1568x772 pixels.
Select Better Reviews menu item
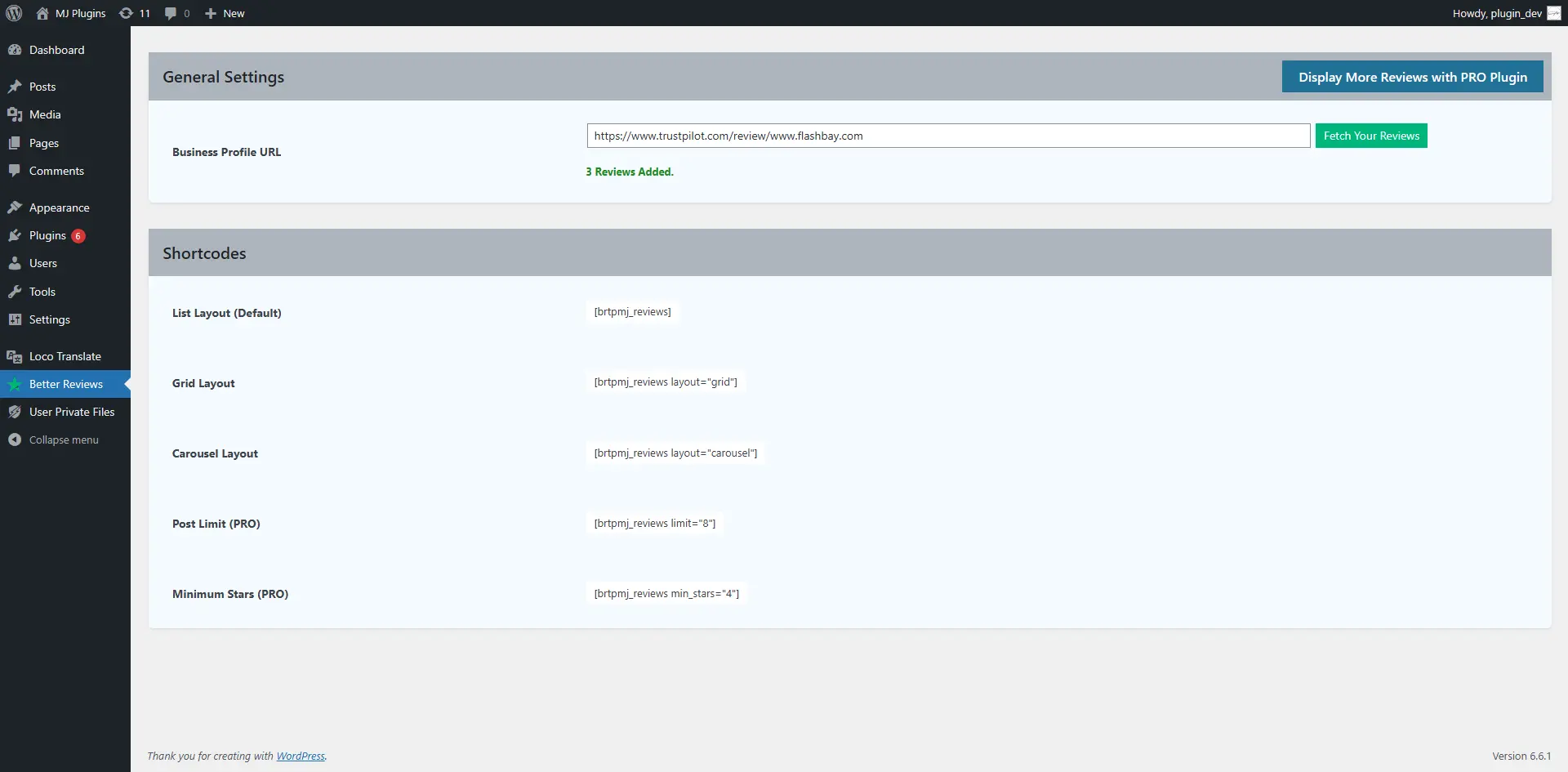(65, 384)
